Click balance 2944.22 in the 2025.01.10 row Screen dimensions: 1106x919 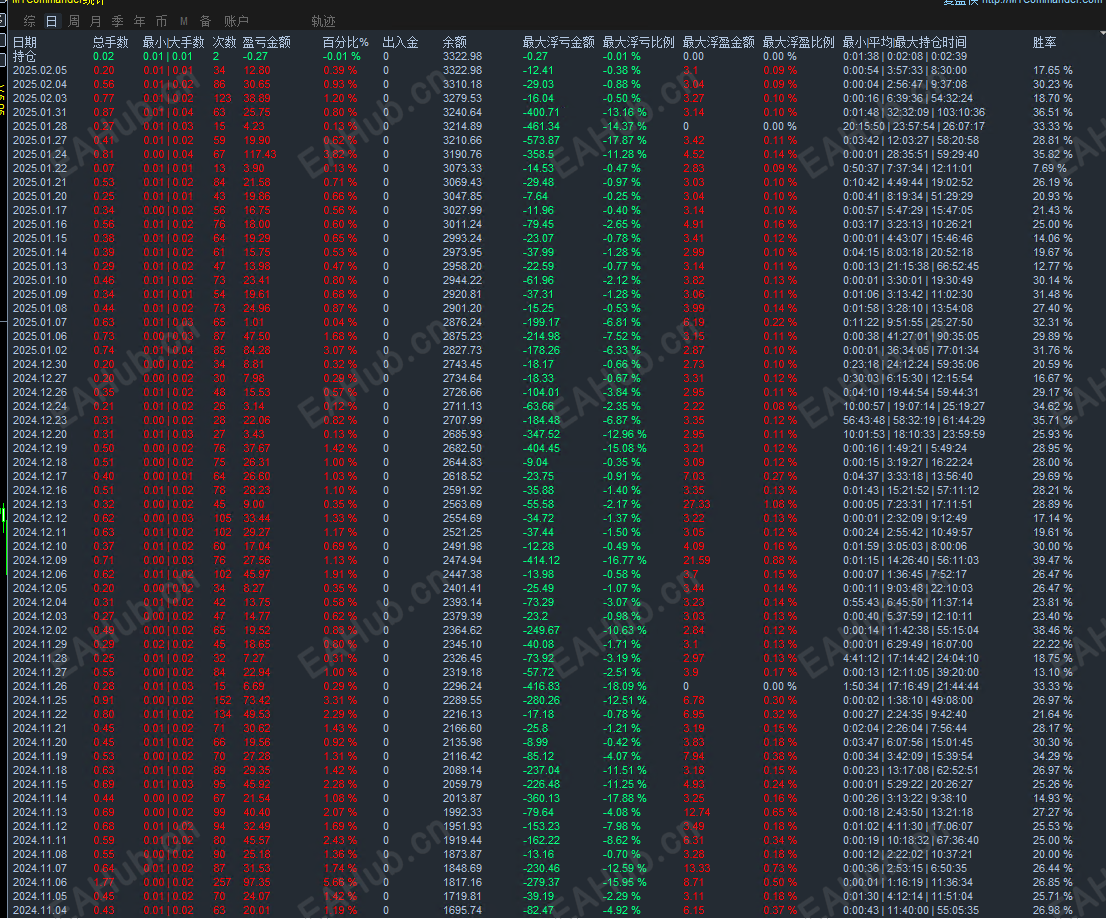click(463, 281)
